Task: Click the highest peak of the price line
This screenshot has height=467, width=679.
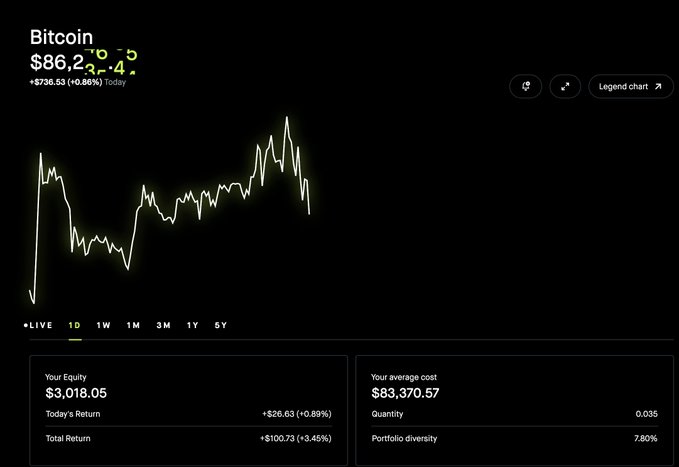Action: tap(287, 117)
